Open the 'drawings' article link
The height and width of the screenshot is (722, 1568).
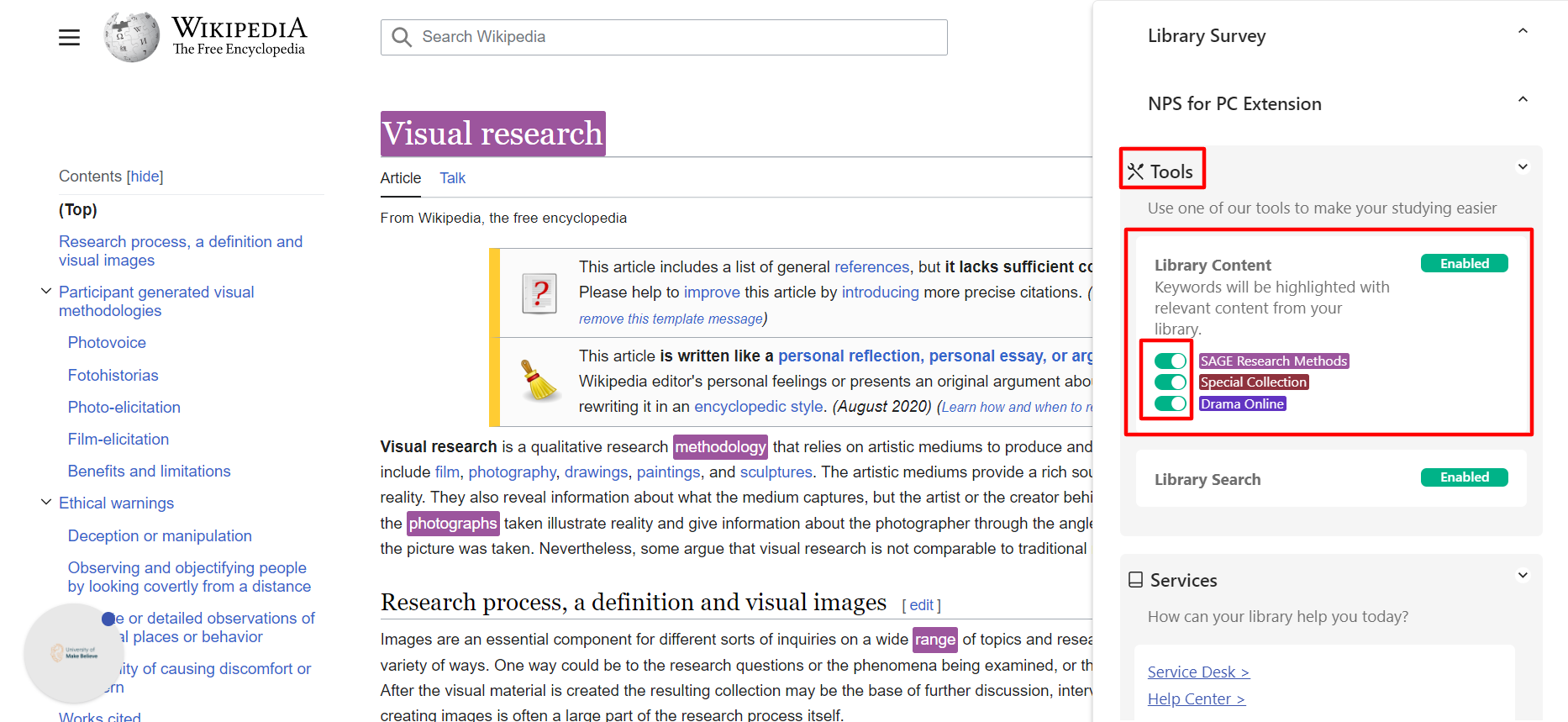pos(596,472)
